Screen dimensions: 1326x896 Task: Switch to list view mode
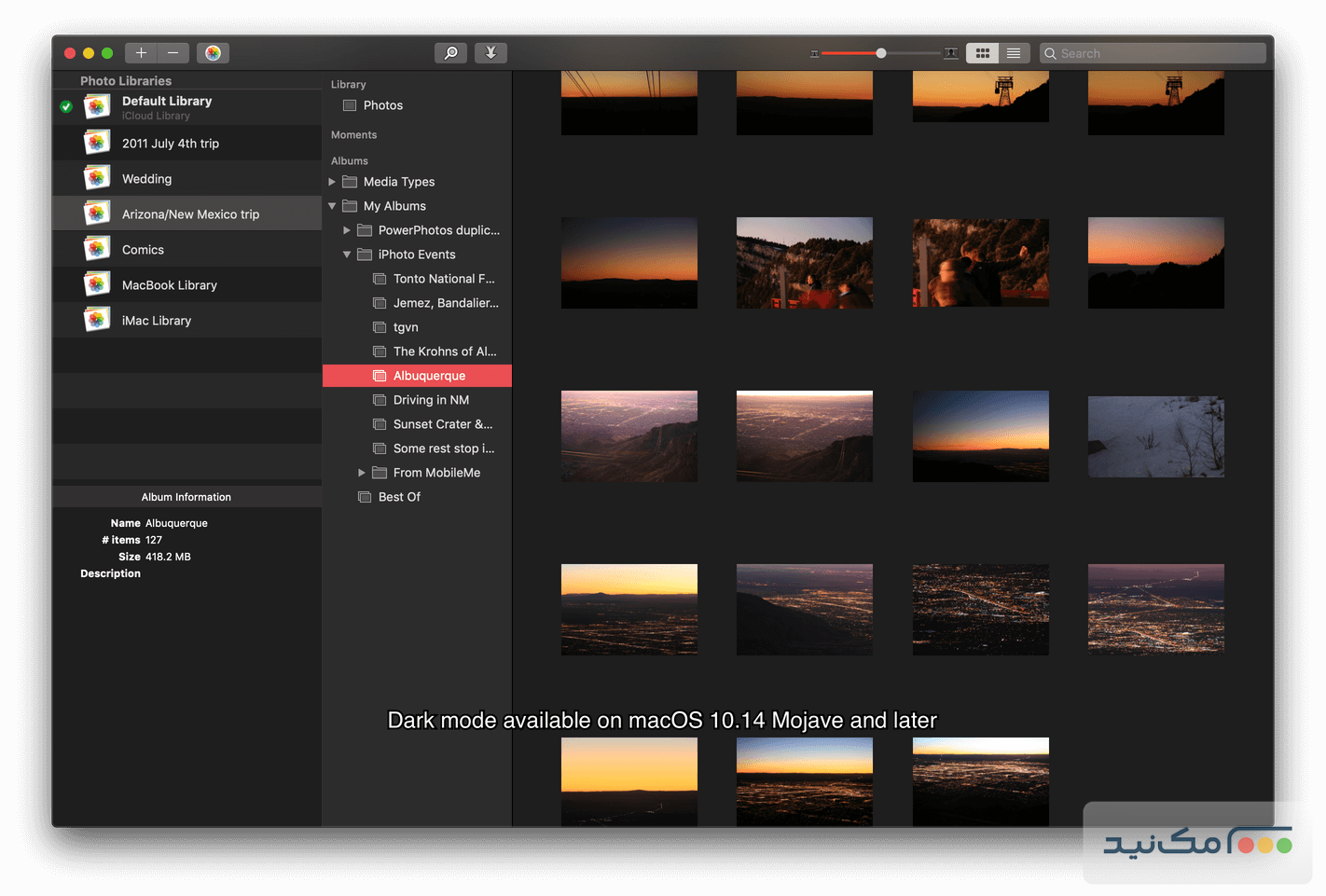pos(1014,53)
